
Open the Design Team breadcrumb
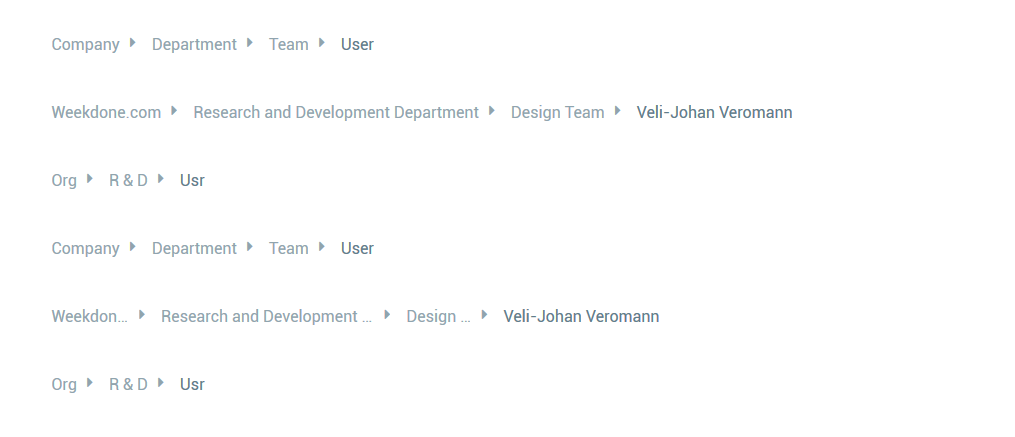(x=557, y=113)
